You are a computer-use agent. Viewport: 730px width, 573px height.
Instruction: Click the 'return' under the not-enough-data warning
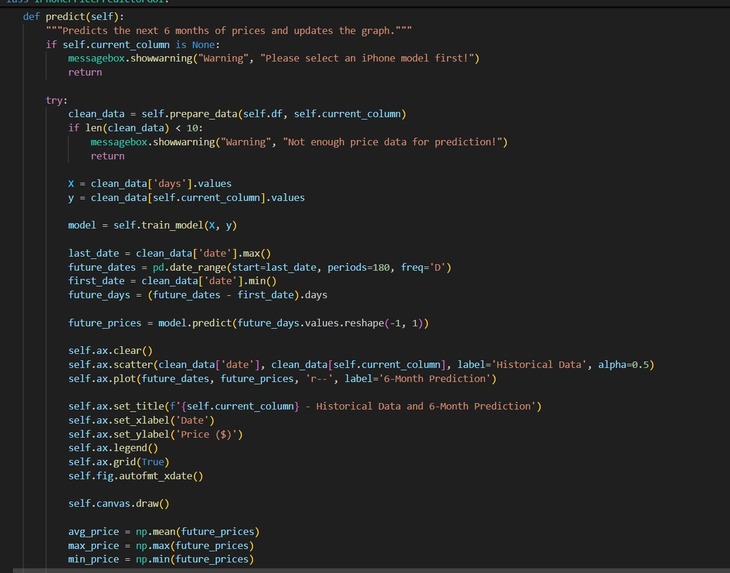108,156
